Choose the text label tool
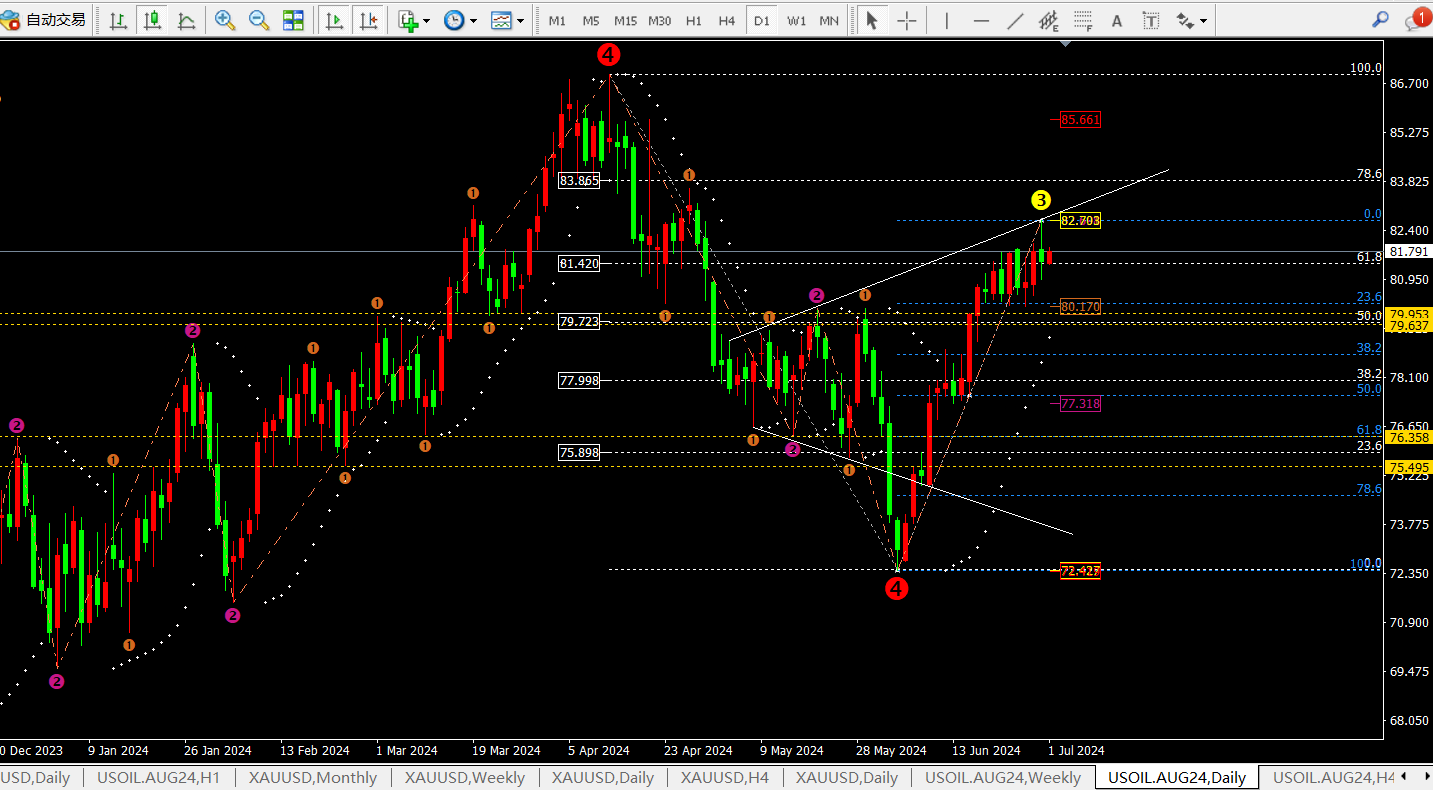The width and height of the screenshot is (1433, 790). click(1151, 20)
